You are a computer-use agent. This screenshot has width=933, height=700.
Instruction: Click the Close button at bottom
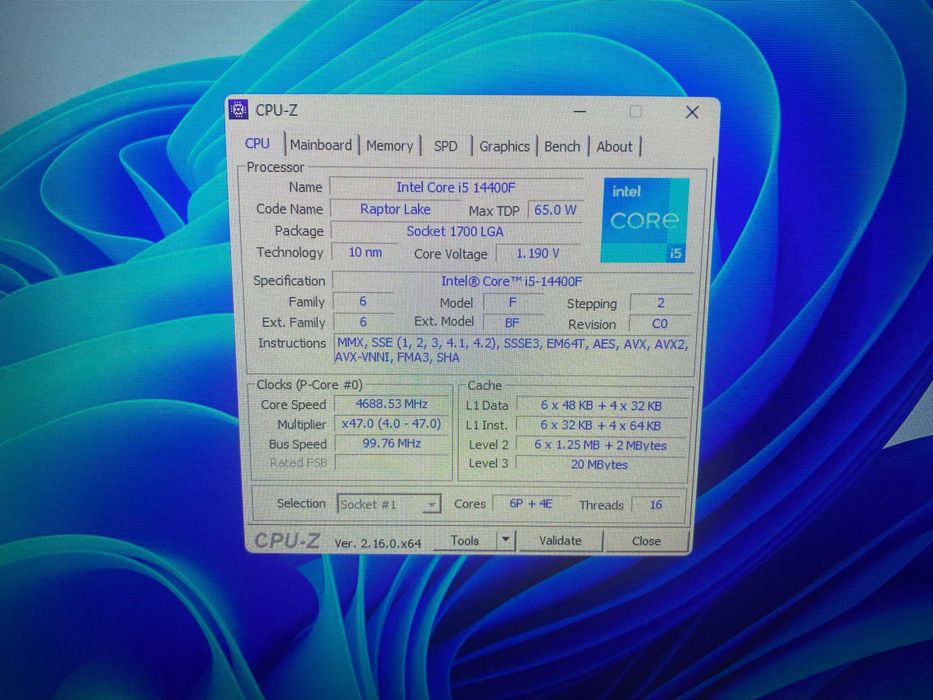[x=646, y=541]
